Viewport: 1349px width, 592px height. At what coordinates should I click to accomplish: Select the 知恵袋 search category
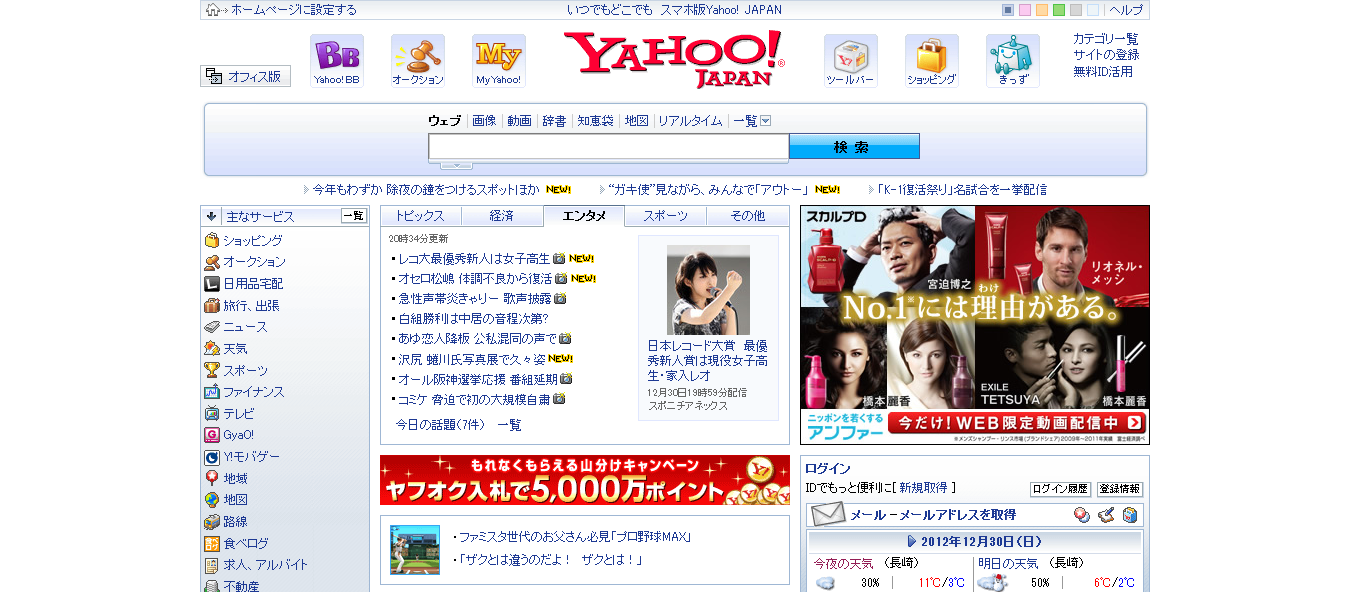click(x=595, y=121)
